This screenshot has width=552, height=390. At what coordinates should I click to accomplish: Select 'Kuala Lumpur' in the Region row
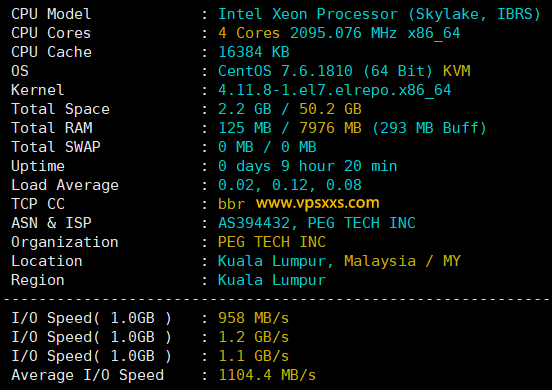pos(272,281)
